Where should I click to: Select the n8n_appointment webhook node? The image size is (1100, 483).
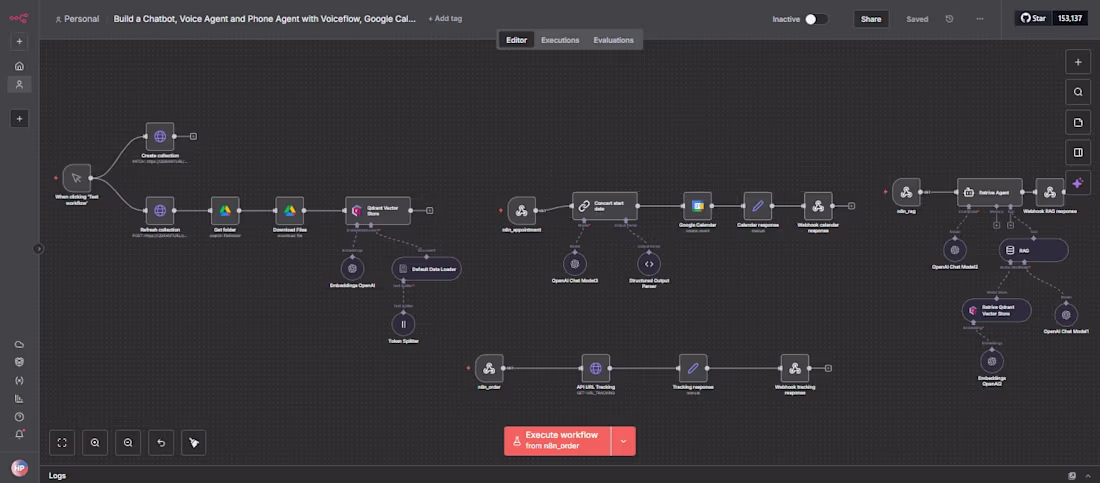521,210
